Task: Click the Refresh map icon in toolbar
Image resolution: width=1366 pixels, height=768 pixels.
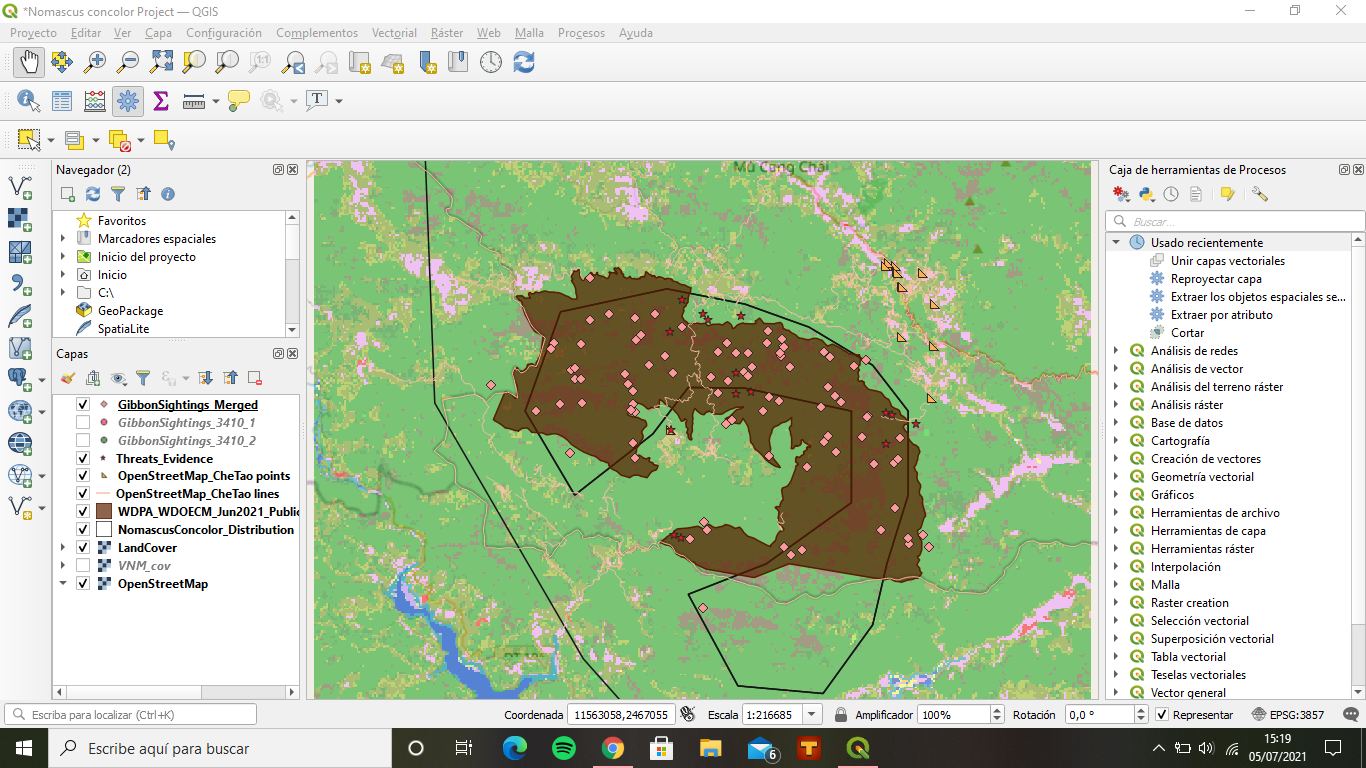Action: (524, 62)
